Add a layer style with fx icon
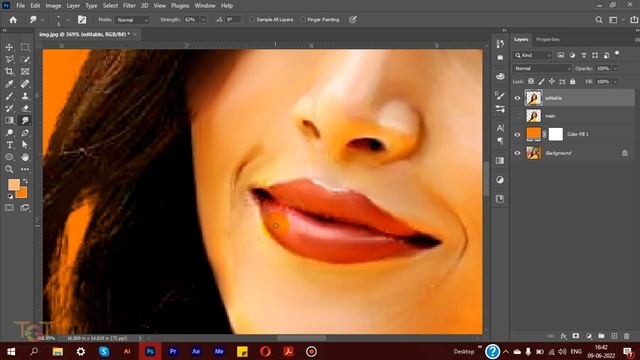 pos(563,336)
